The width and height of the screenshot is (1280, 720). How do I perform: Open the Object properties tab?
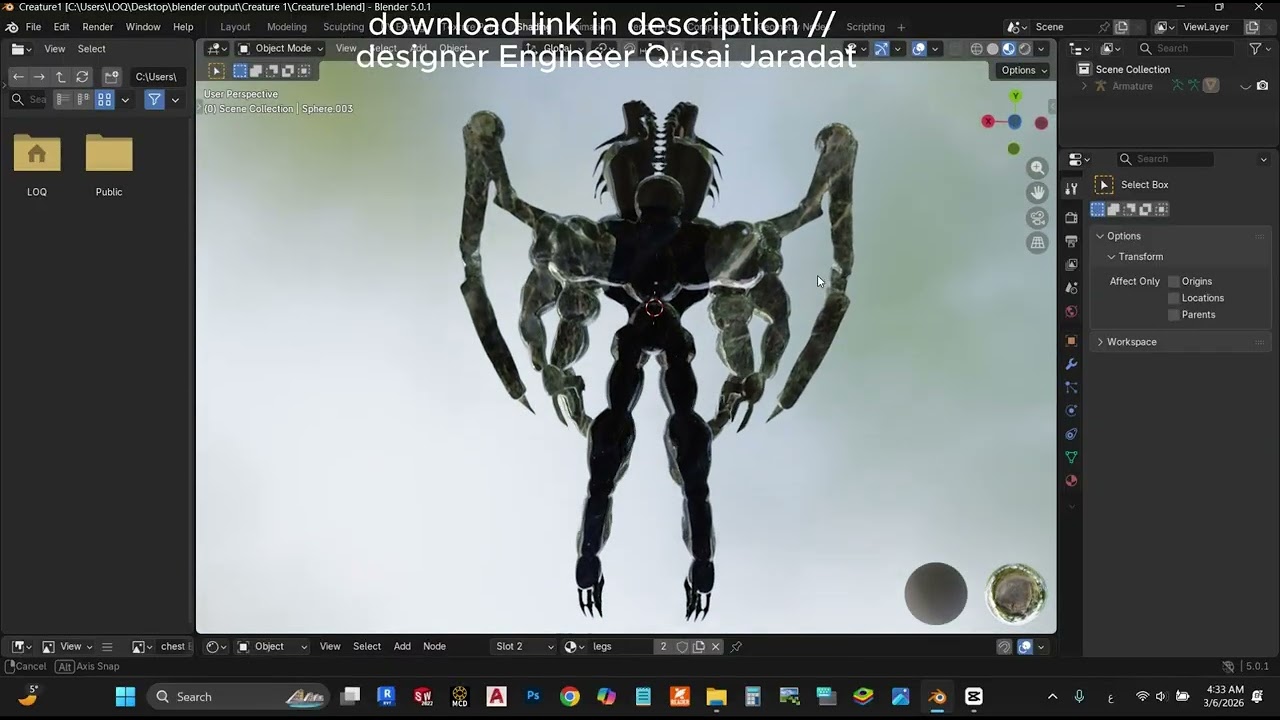point(1071,340)
